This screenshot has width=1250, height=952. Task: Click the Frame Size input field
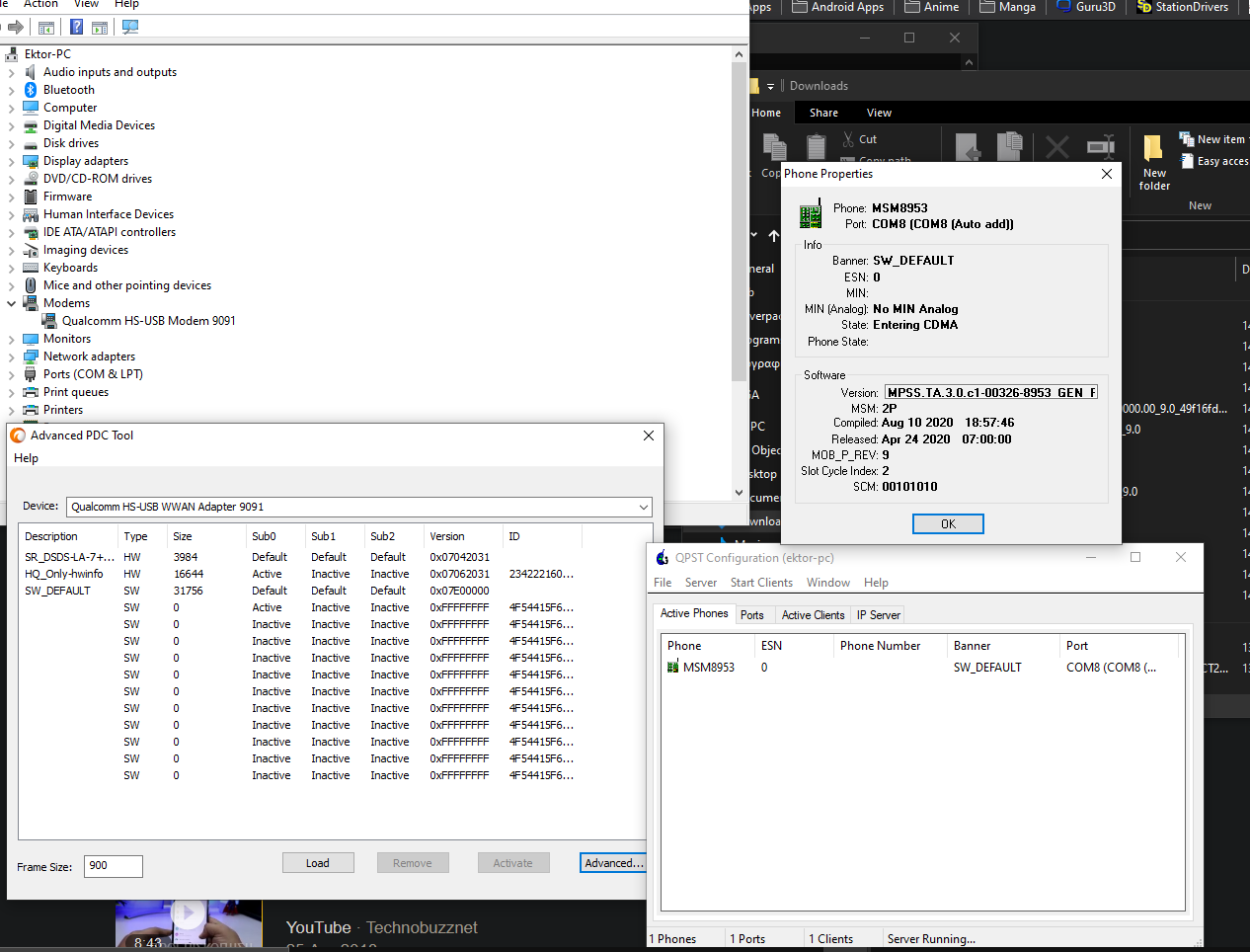tap(114, 866)
